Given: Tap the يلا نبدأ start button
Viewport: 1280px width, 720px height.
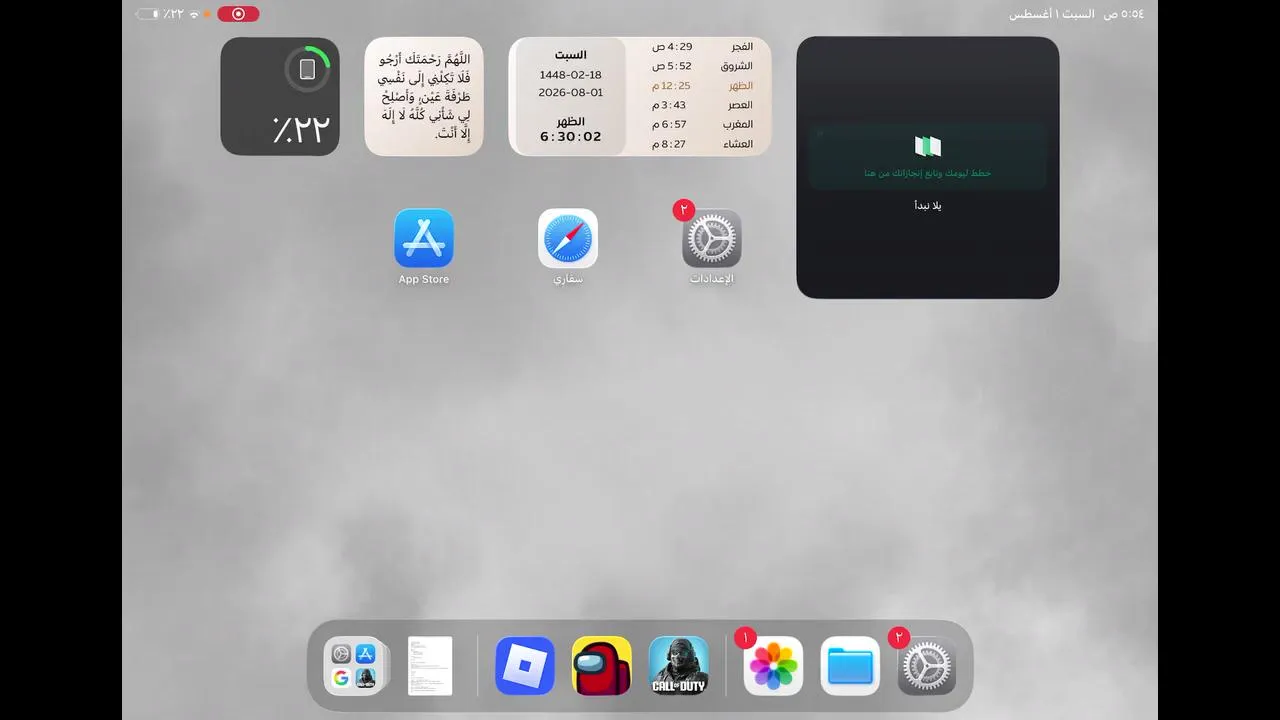Looking at the screenshot, I should click(x=928, y=206).
